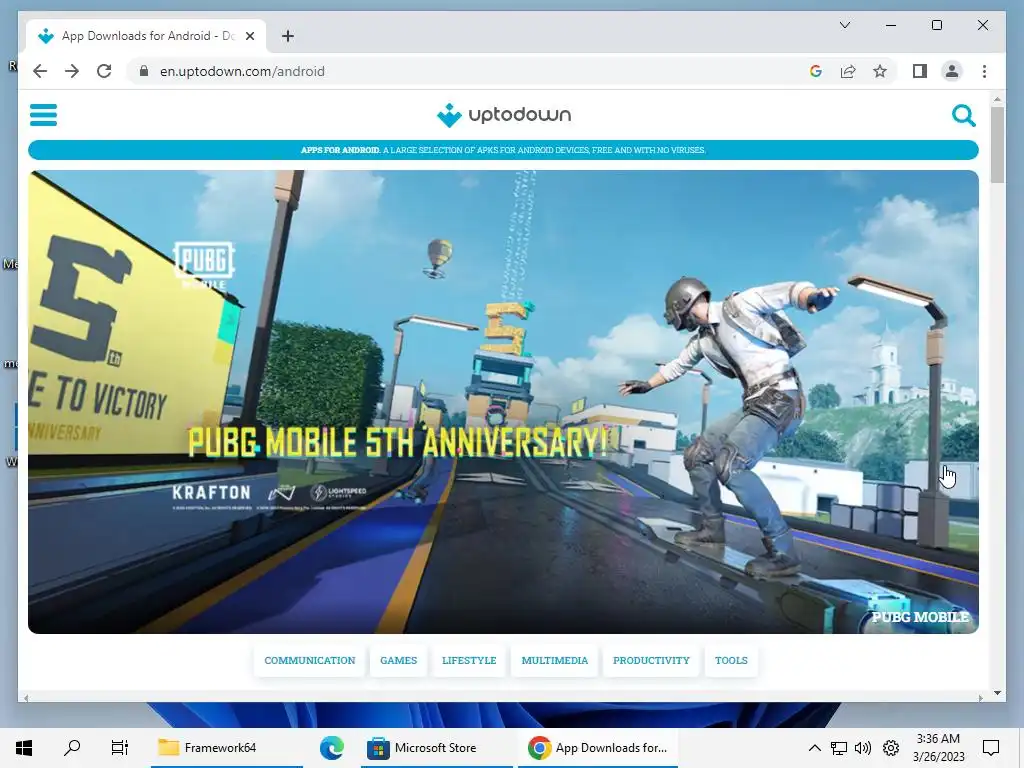Open the Windows Start menu
This screenshot has height=768, width=1024.
point(24,748)
